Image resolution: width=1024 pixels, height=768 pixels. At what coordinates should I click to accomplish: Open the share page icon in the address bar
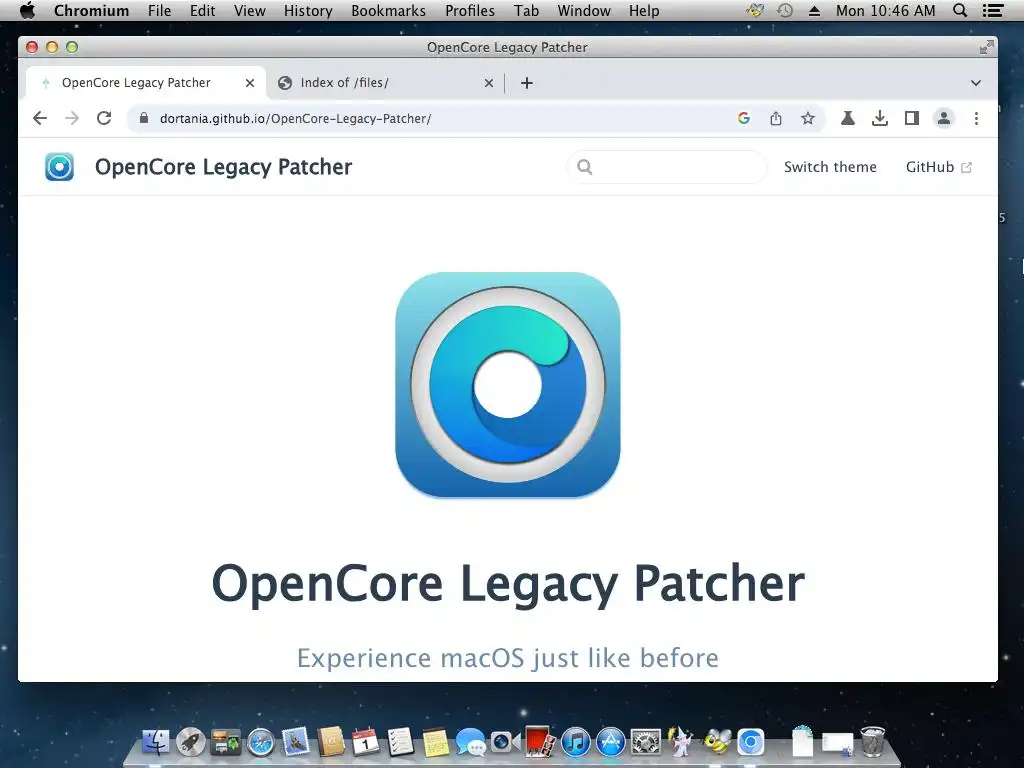pos(775,118)
